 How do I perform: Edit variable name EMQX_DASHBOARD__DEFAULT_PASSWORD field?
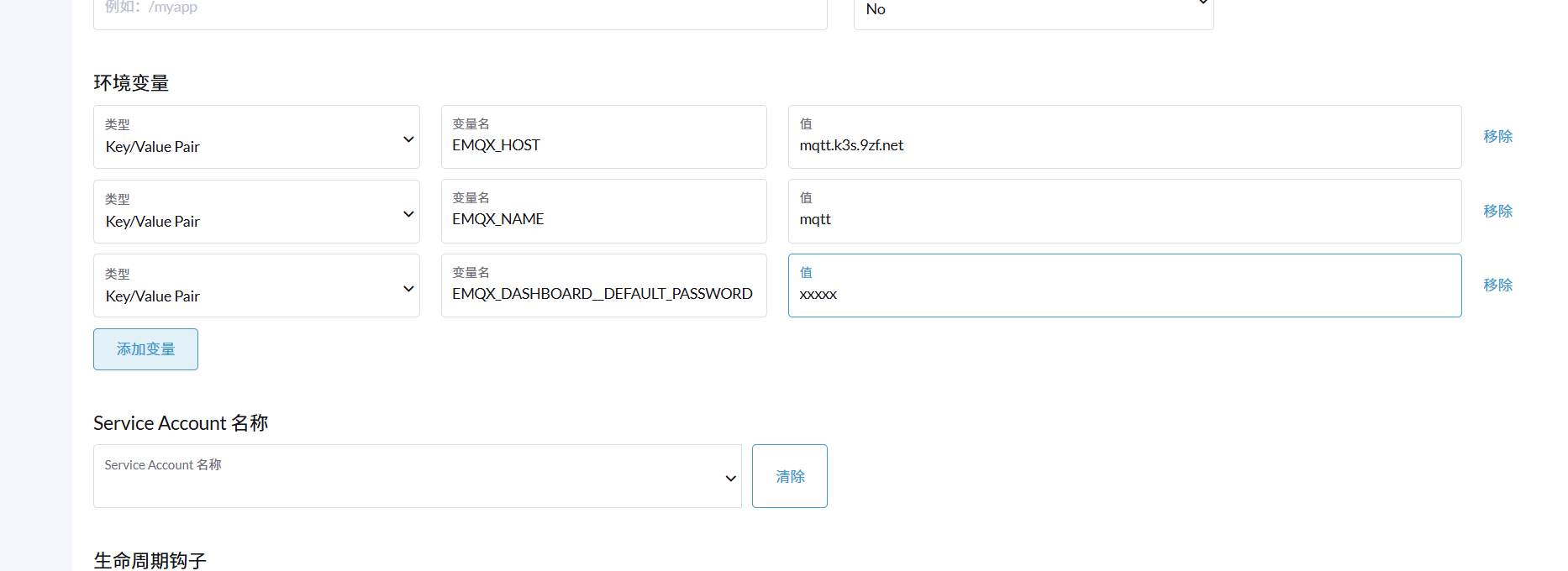(604, 285)
